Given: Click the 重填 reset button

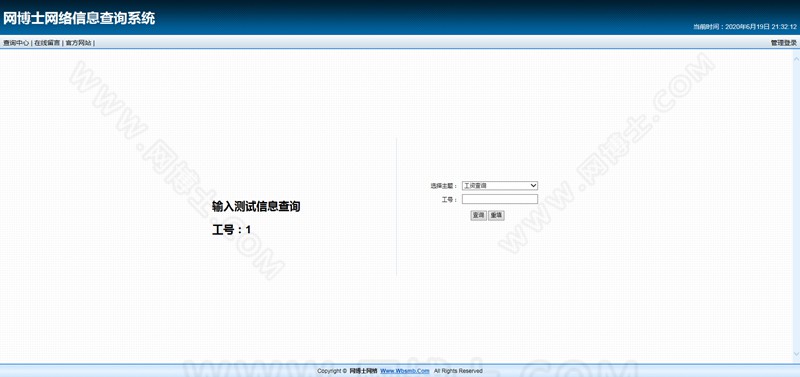Looking at the screenshot, I should (x=496, y=216).
